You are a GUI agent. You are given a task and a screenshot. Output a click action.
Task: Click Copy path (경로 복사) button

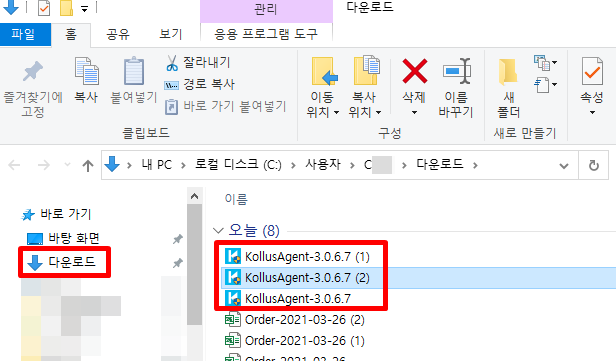click(199, 84)
